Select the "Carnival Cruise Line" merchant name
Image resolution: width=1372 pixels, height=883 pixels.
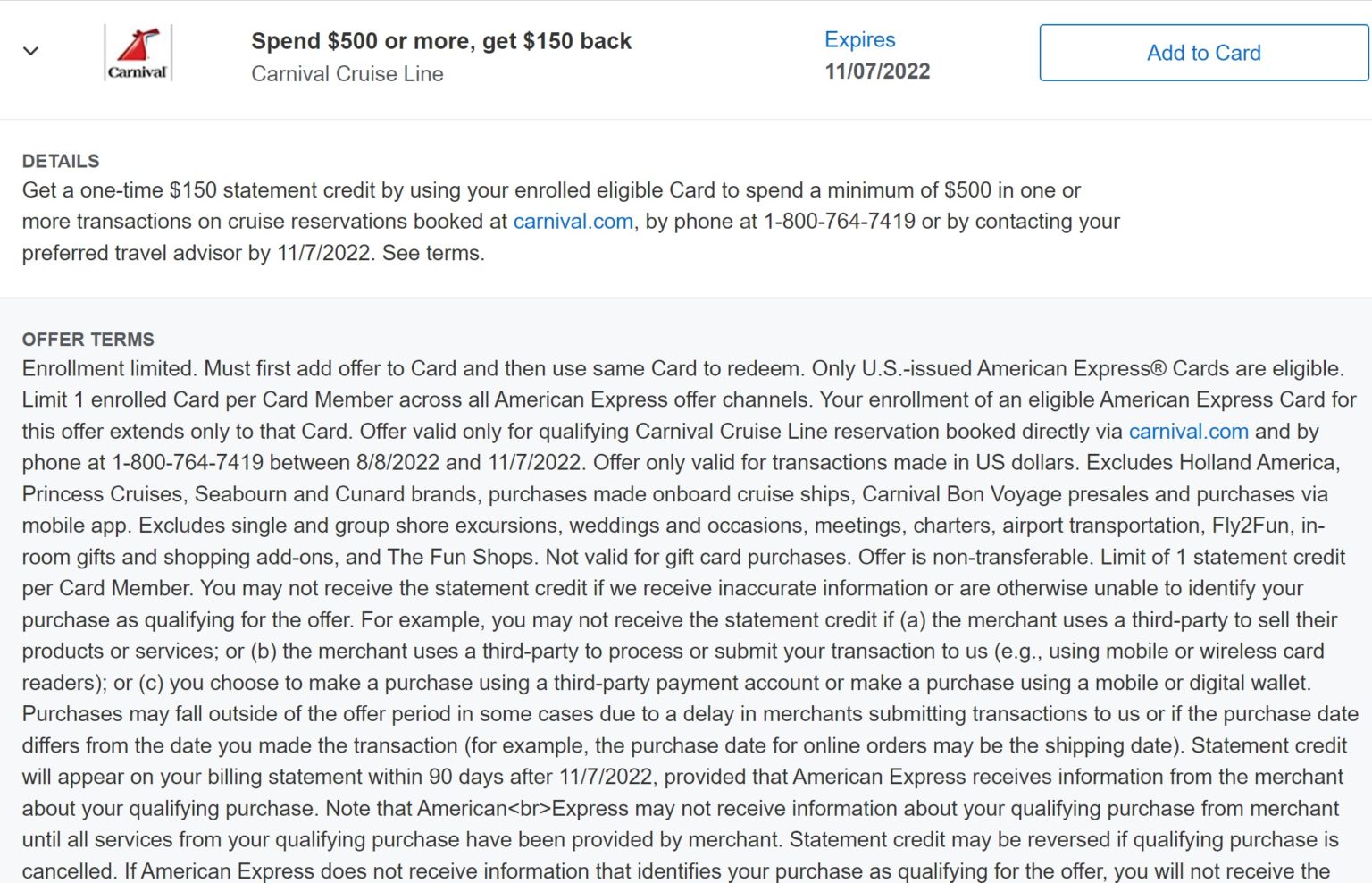(347, 73)
